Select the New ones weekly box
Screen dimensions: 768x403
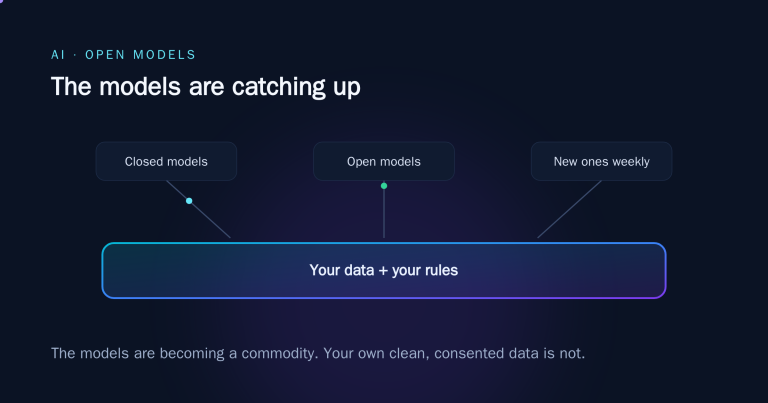[601, 162]
